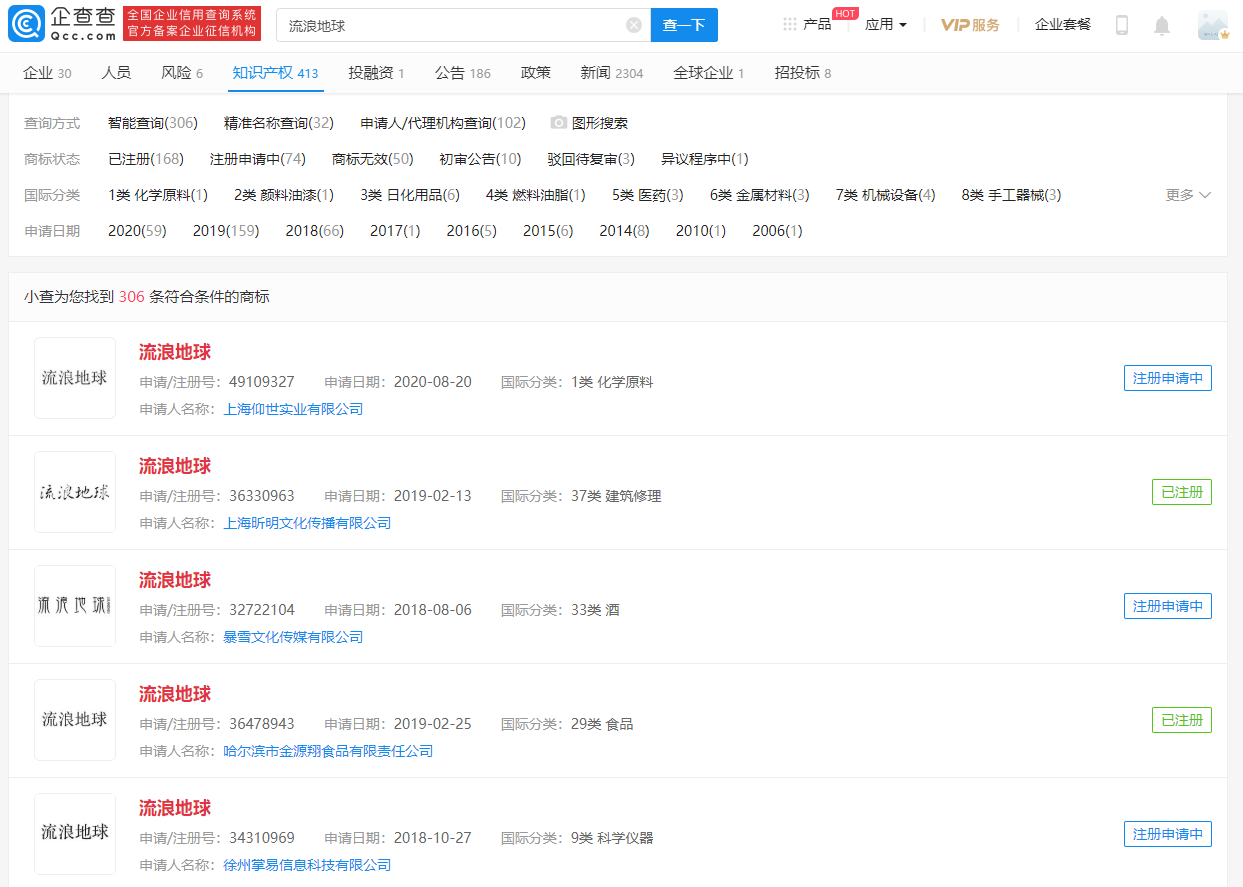This screenshot has width=1243, height=887.
Task: Filter by 5类 医药 category
Action: 648,195
